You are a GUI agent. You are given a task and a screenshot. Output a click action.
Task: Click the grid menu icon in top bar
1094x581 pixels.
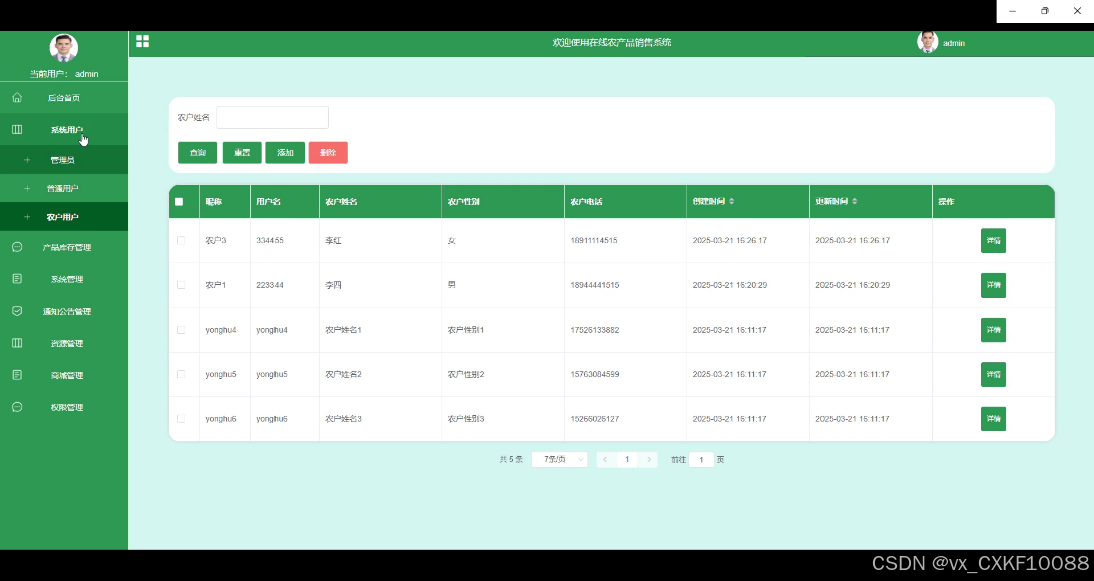tap(142, 41)
